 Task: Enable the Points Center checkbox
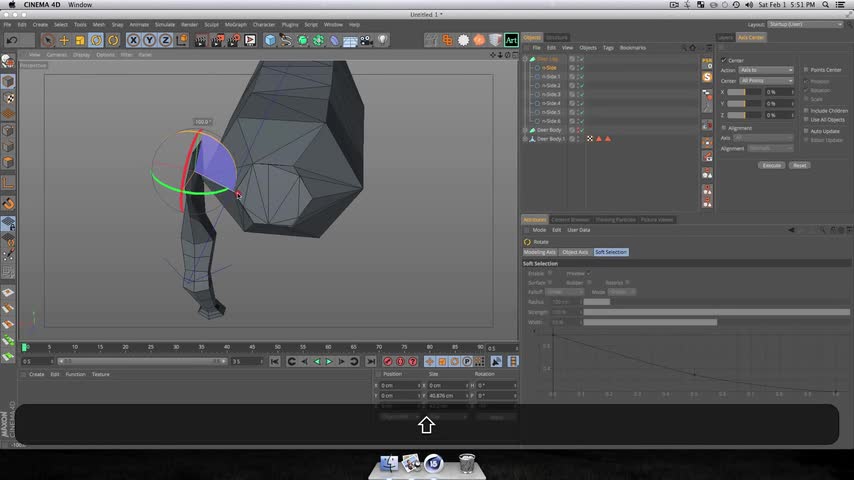coord(806,70)
